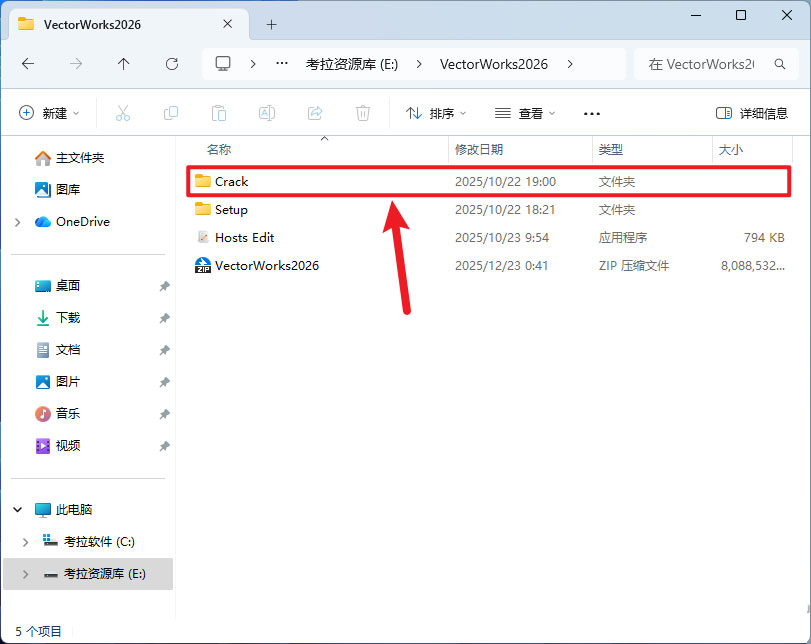Viewport: 811px width, 644px height.
Task: Open the 查看 (View) dropdown
Action: (x=524, y=113)
